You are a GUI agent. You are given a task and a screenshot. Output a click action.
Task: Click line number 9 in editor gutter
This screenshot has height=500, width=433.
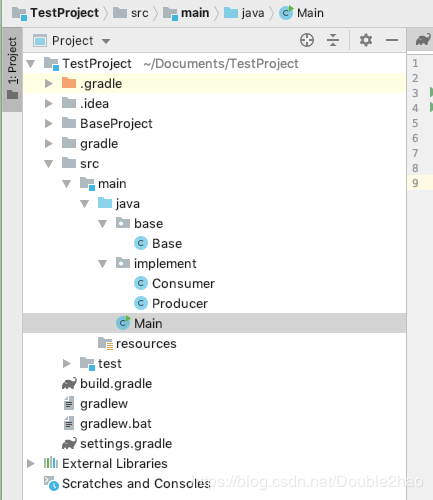coord(415,183)
